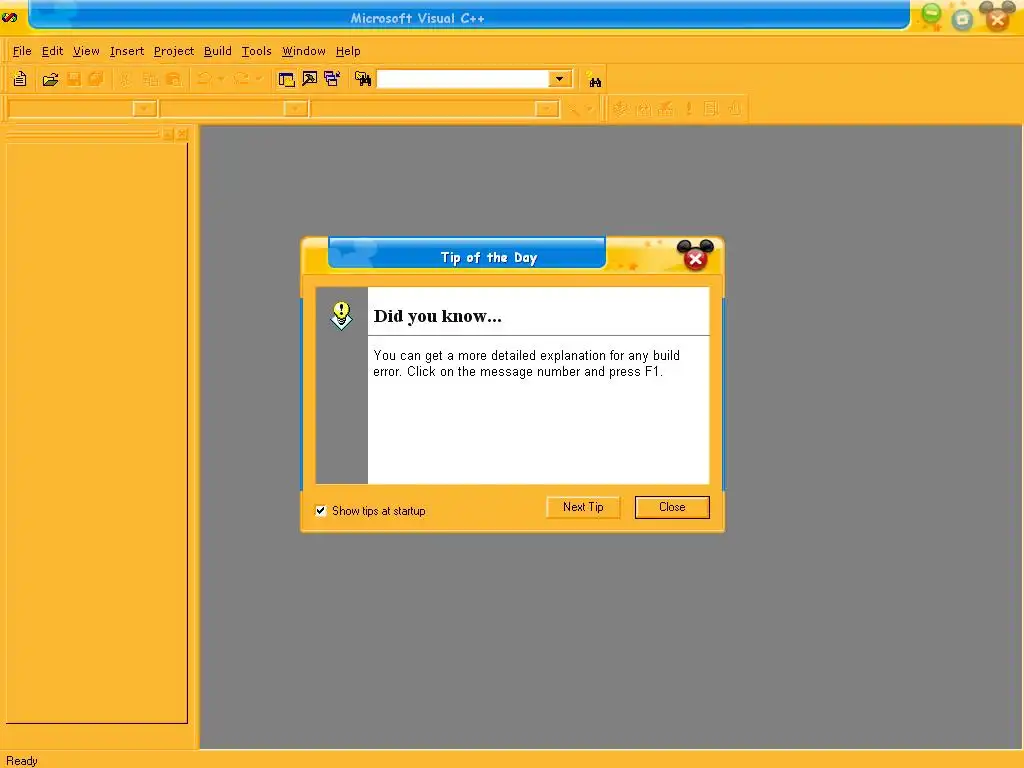Click the Next Tip button
1024x768 pixels.
[x=583, y=507]
